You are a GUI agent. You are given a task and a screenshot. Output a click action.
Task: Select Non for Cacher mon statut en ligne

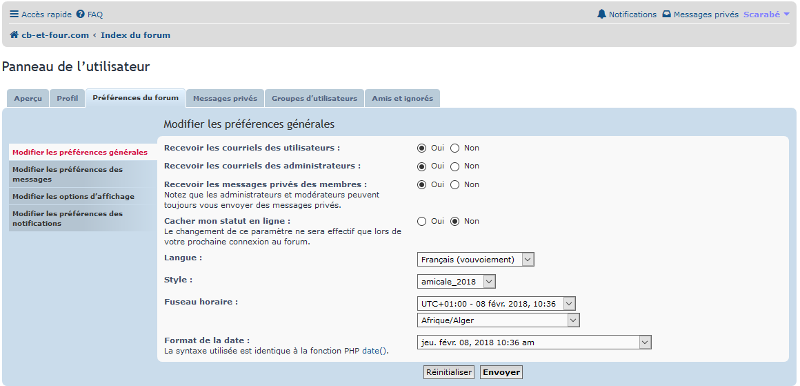tap(455, 221)
